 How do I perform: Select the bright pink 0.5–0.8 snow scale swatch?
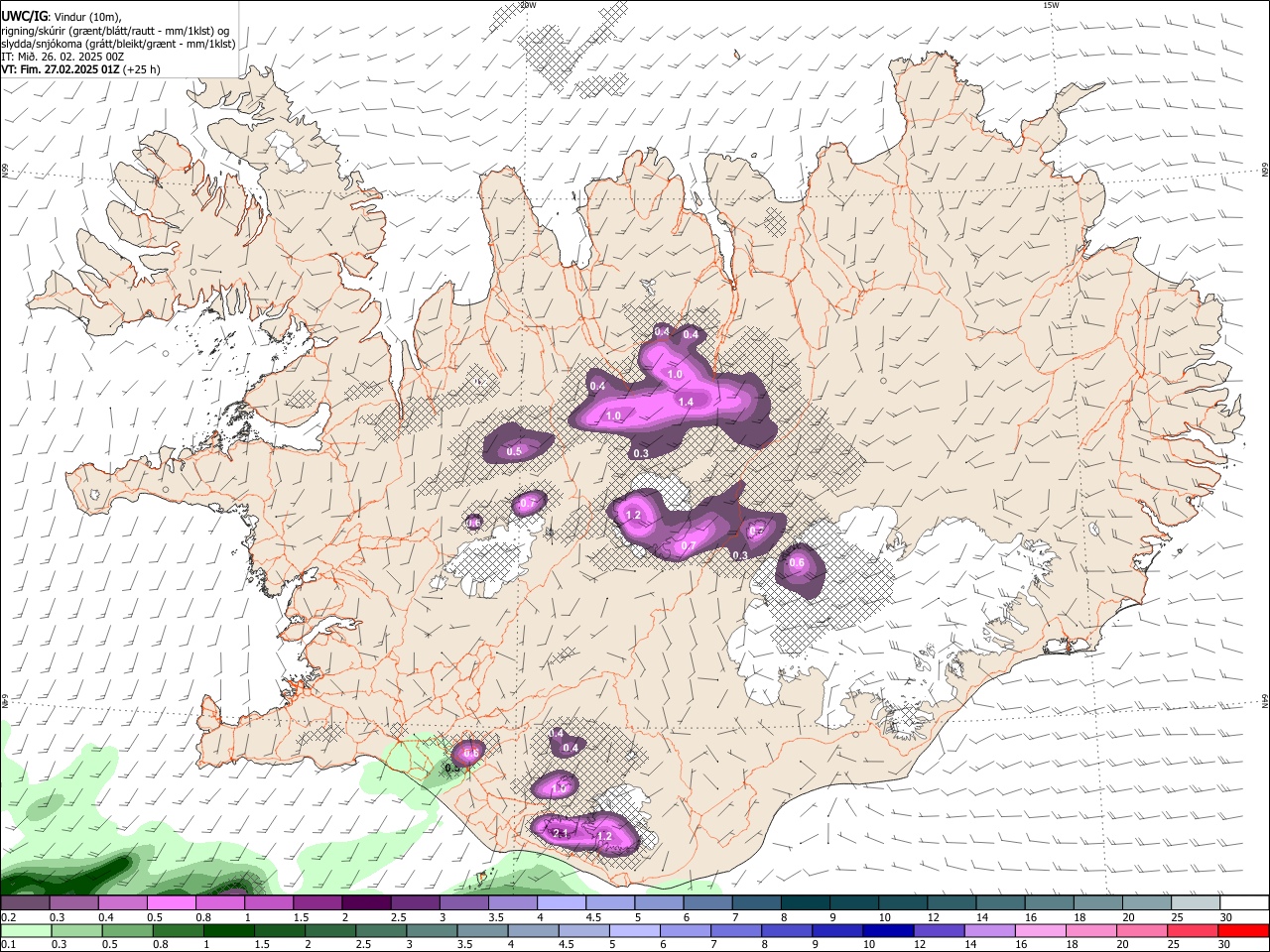tap(171, 903)
